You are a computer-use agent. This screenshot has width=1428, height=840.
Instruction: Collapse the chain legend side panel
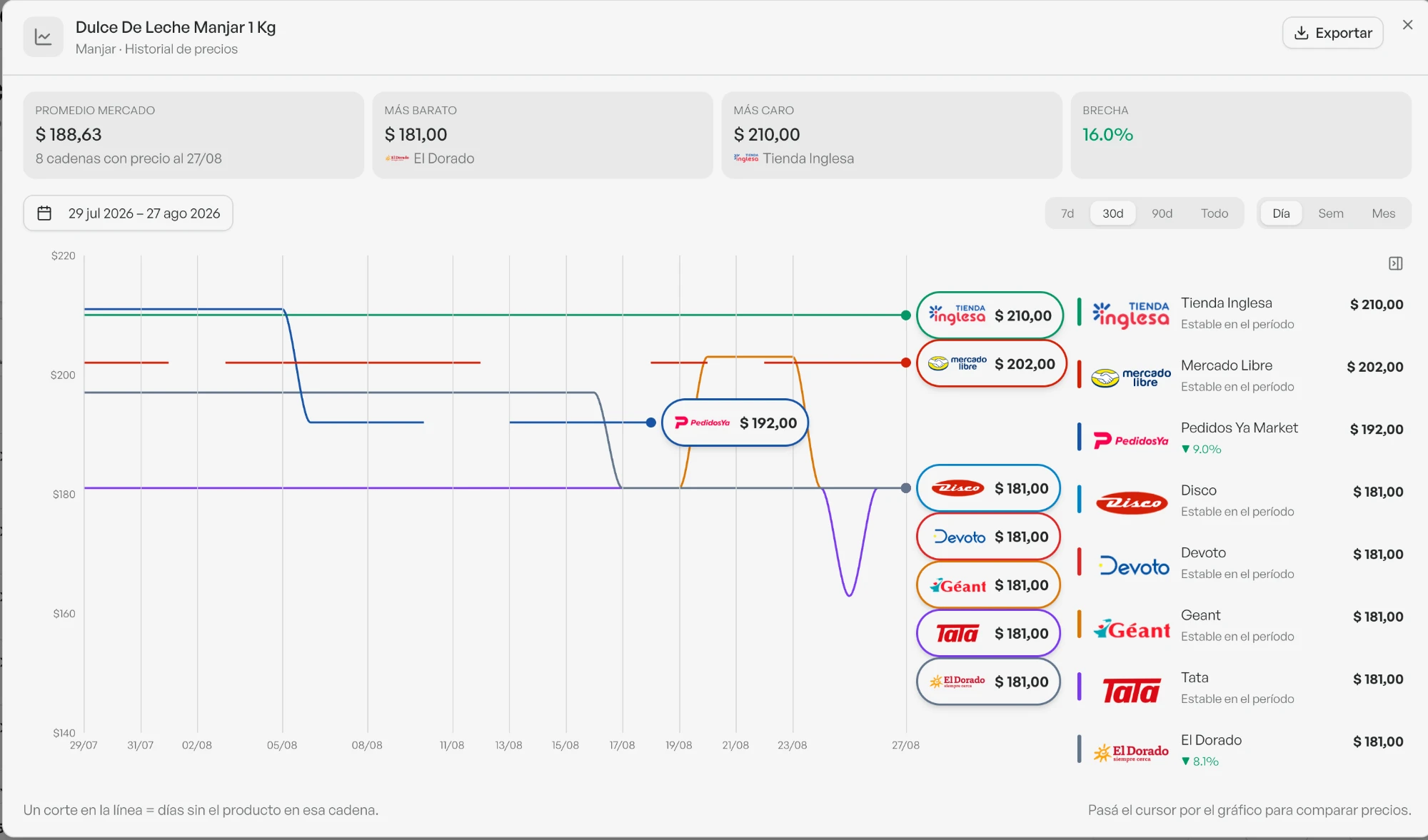(1396, 264)
